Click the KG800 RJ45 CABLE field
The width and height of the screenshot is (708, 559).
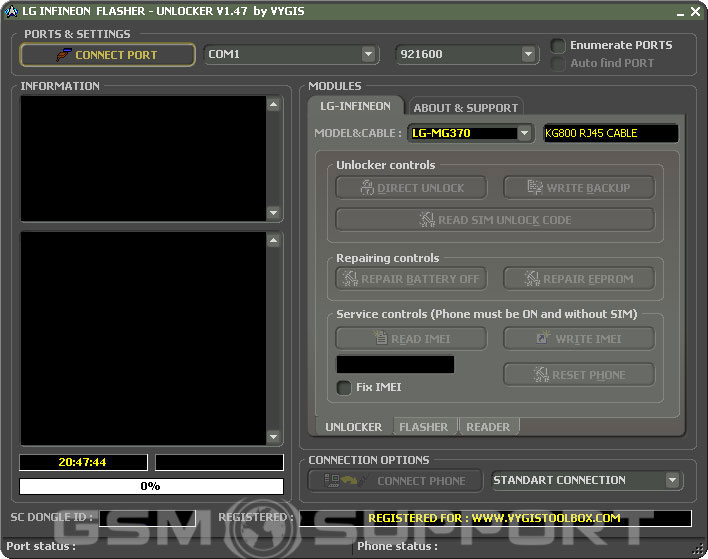coord(611,133)
